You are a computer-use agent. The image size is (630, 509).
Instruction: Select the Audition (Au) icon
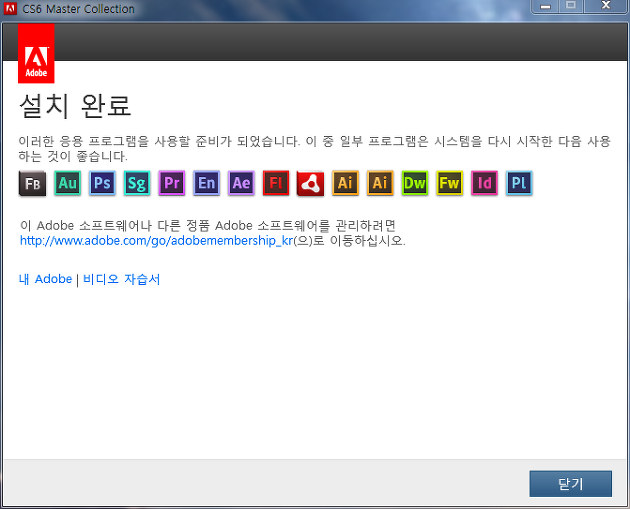(68, 183)
